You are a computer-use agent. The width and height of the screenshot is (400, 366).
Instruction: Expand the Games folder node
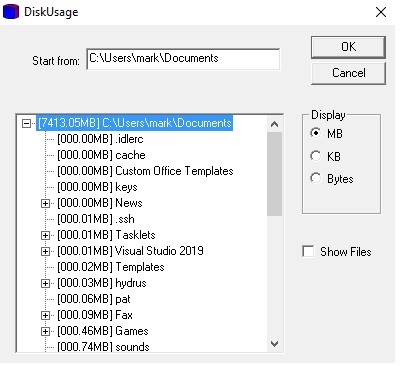coord(45,331)
